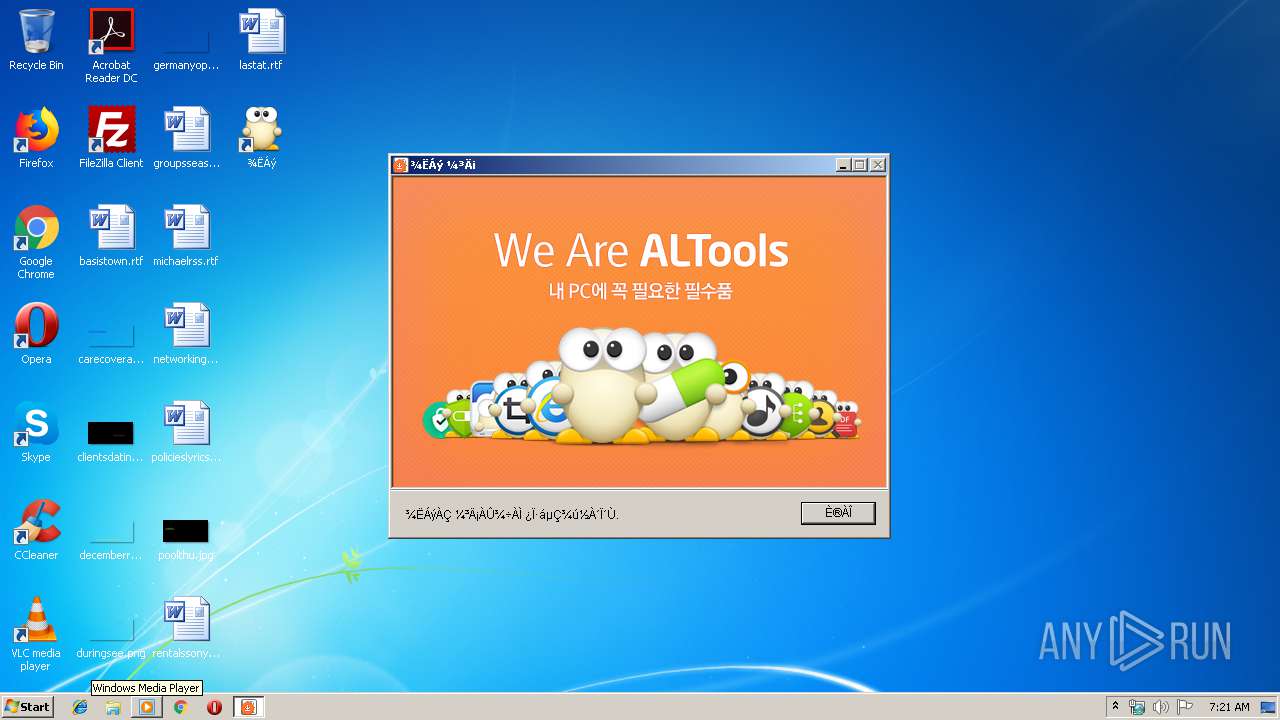Close the ALTools installer window
1280x720 pixels.
pyautogui.click(x=877, y=165)
